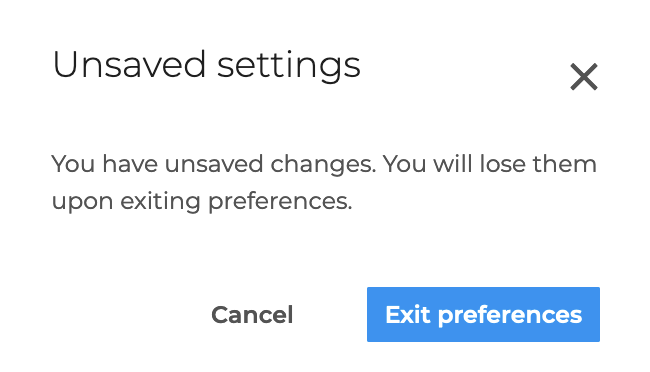The image size is (650, 372).
Task: Click the gray X close icon
Action: (x=584, y=77)
